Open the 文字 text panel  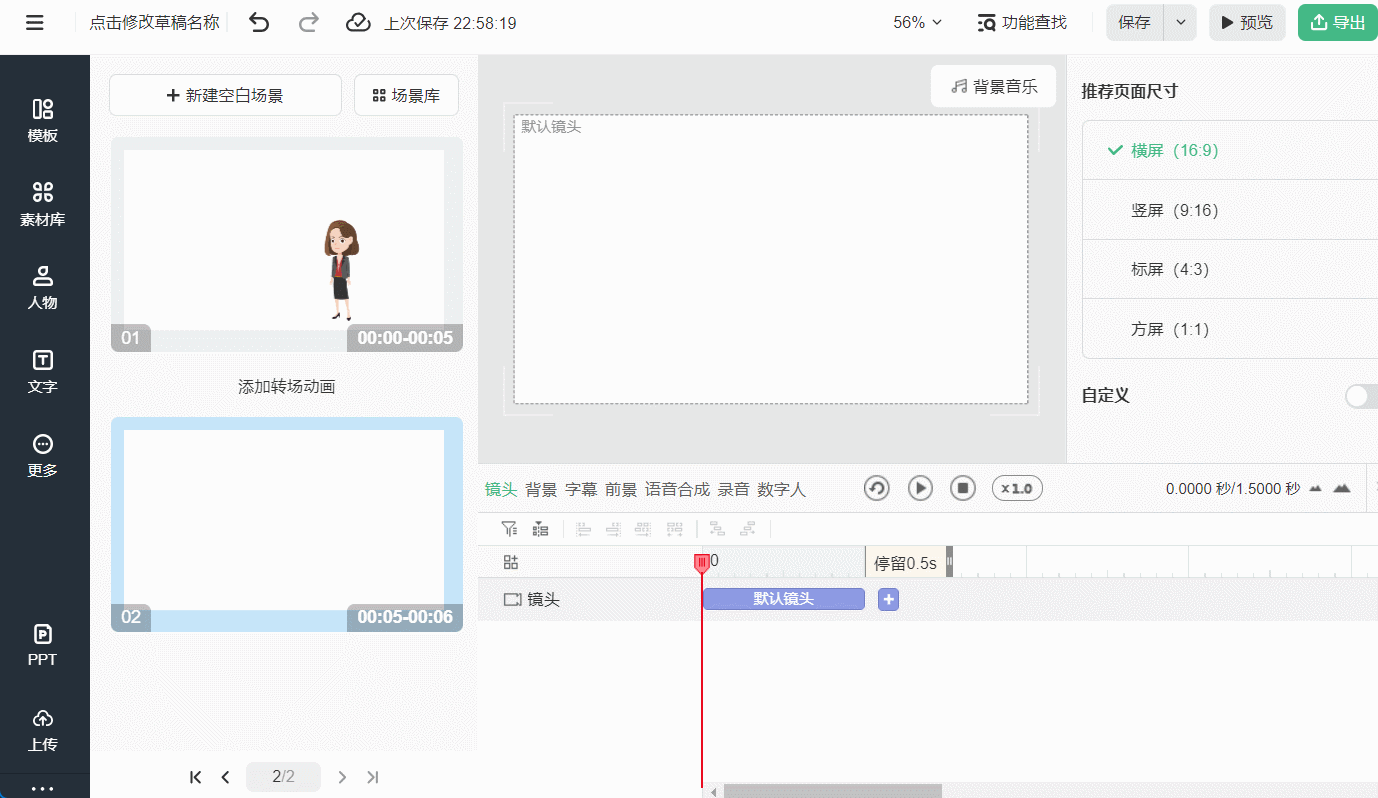43,372
